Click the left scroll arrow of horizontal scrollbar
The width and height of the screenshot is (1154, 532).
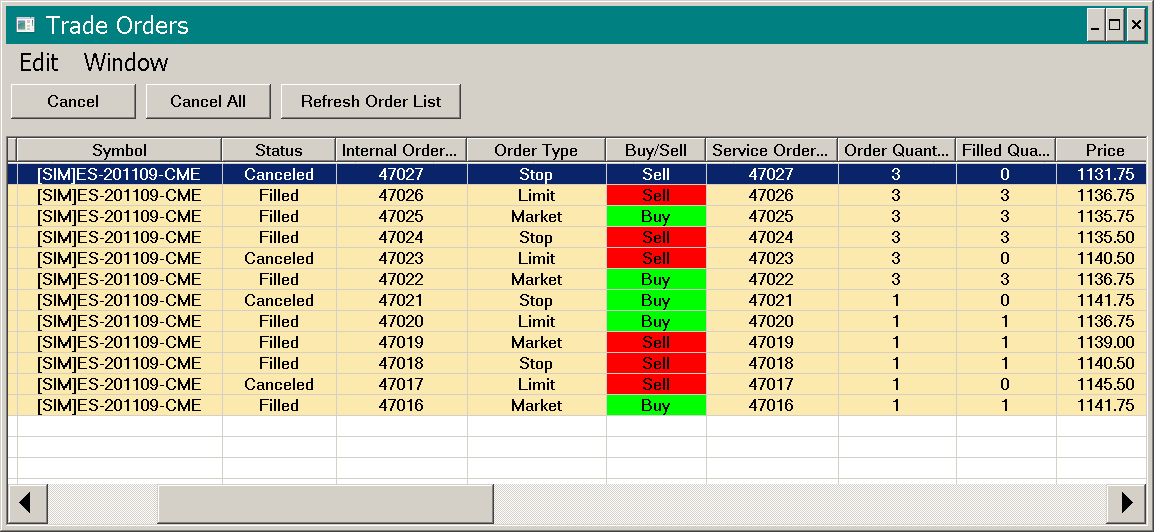click(x=27, y=503)
